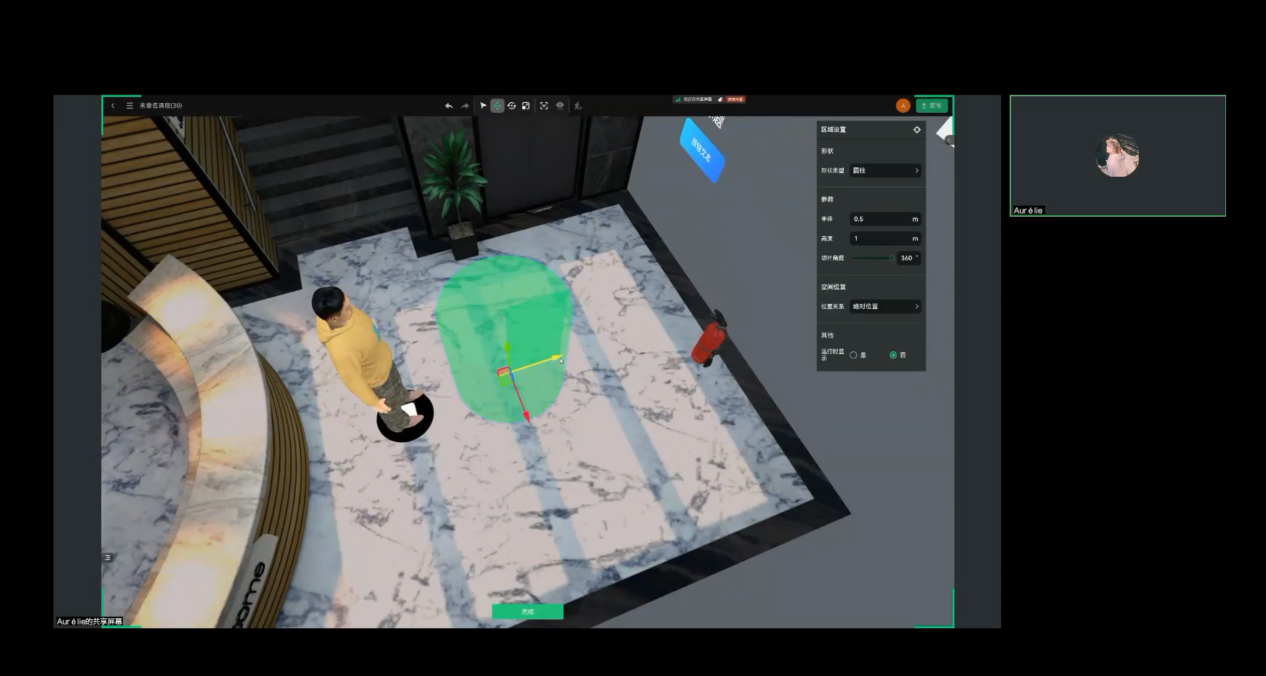Click the undo arrow icon
Viewport: 1266px width, 676px height.
(449, 106)
